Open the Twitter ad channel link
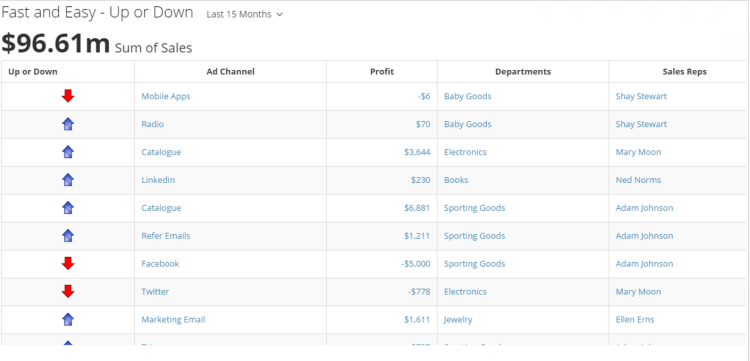The width and height of the screenshot is (750, 361). (155, 292)
